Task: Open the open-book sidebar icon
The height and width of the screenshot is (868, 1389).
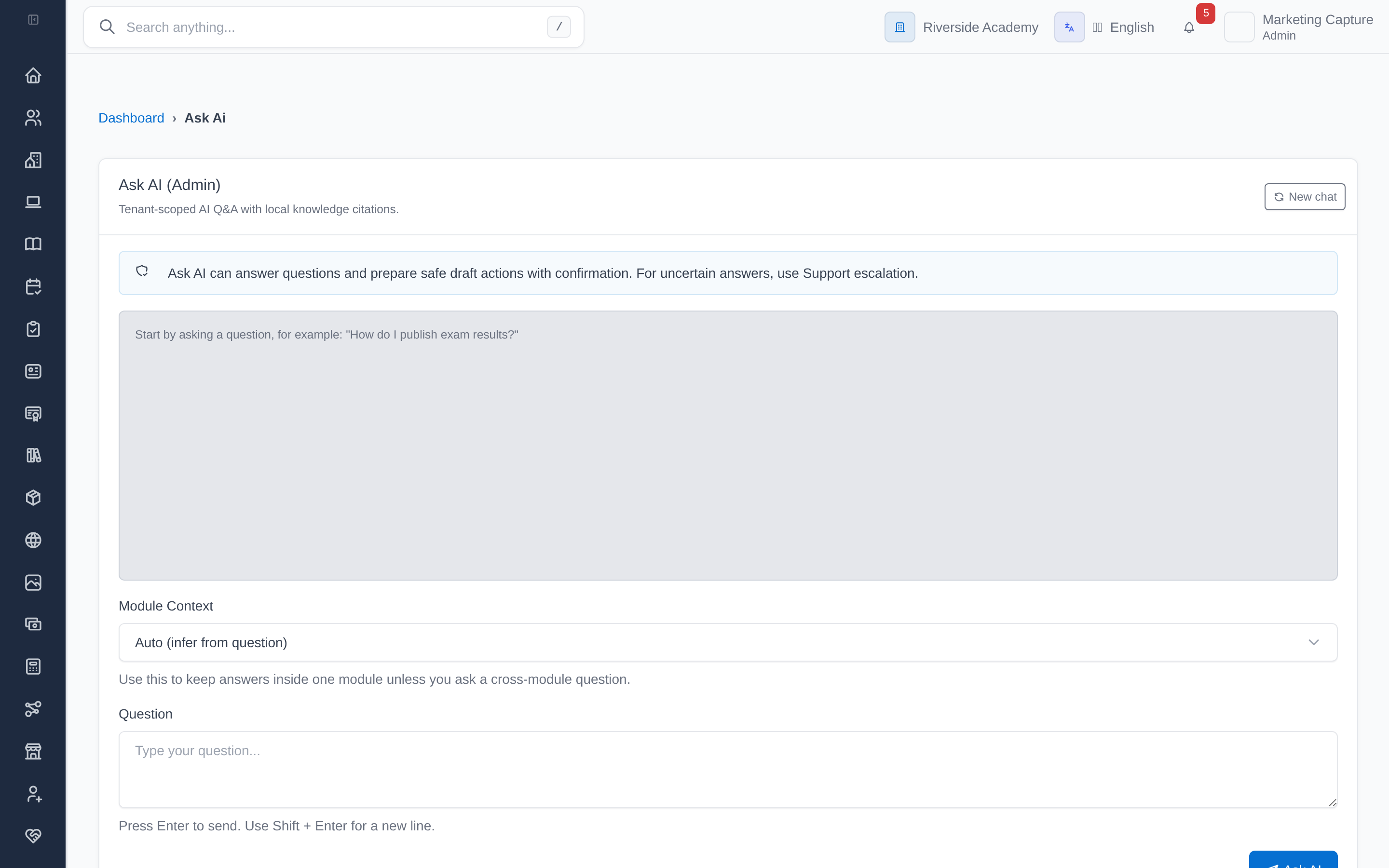Action: 33,244
